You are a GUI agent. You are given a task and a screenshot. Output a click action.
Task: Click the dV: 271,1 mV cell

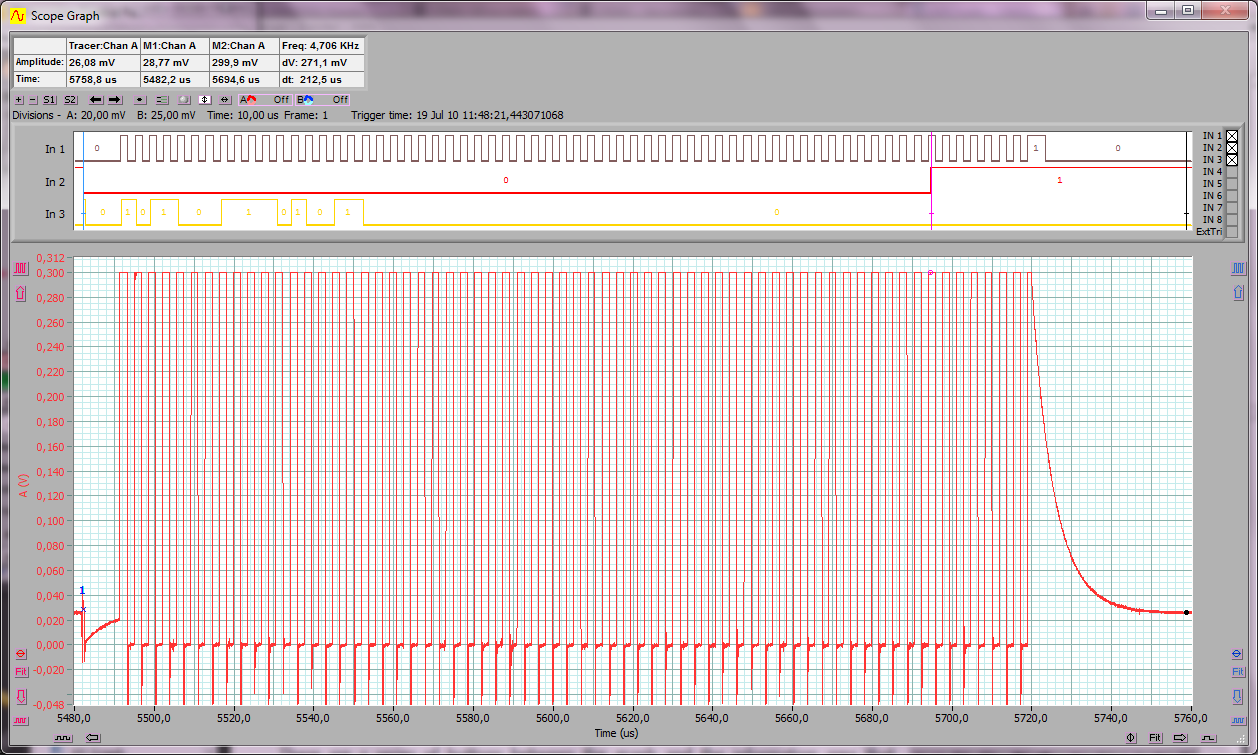pos(321,62)
